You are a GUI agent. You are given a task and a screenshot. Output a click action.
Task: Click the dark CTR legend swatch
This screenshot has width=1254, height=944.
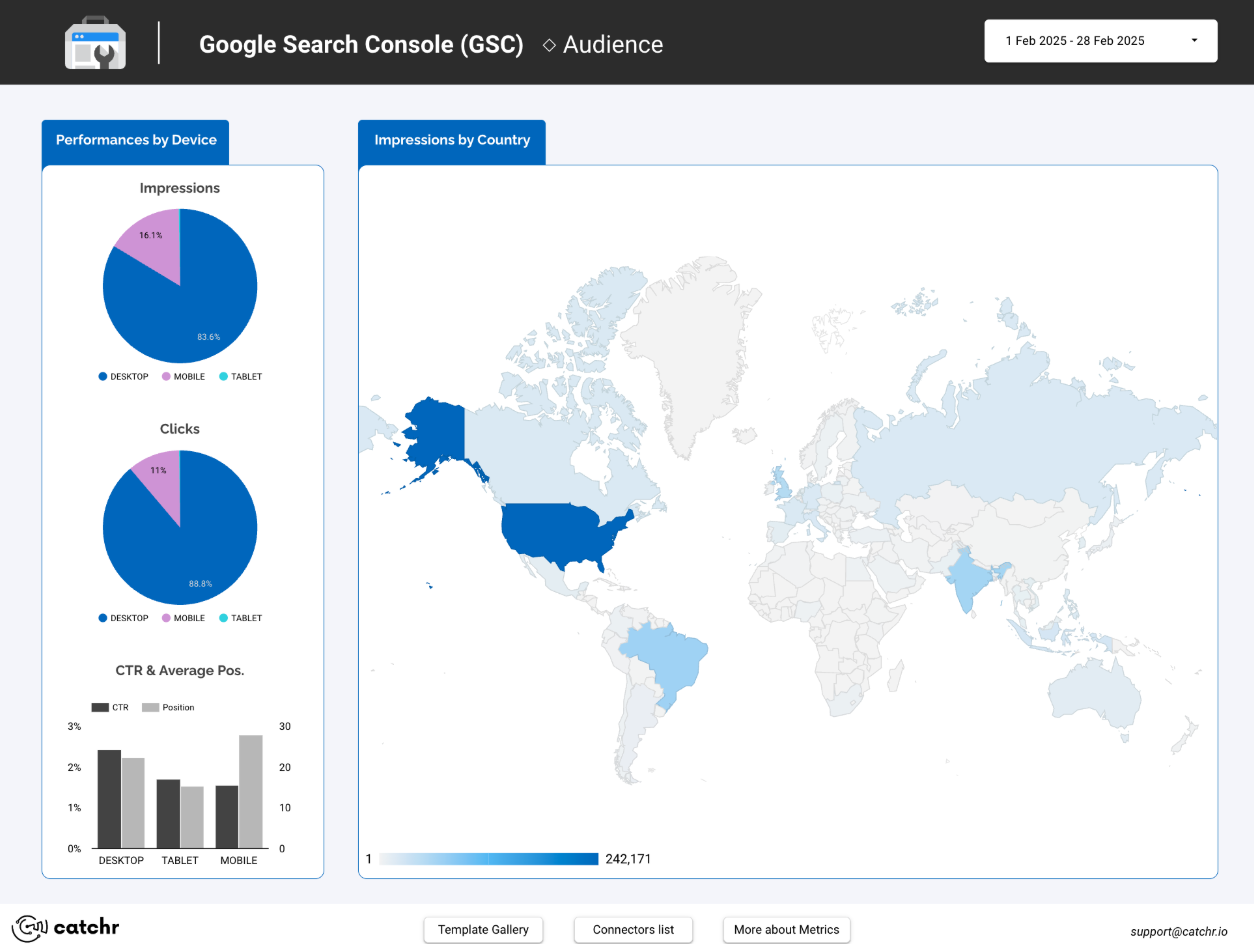(99, 707)
